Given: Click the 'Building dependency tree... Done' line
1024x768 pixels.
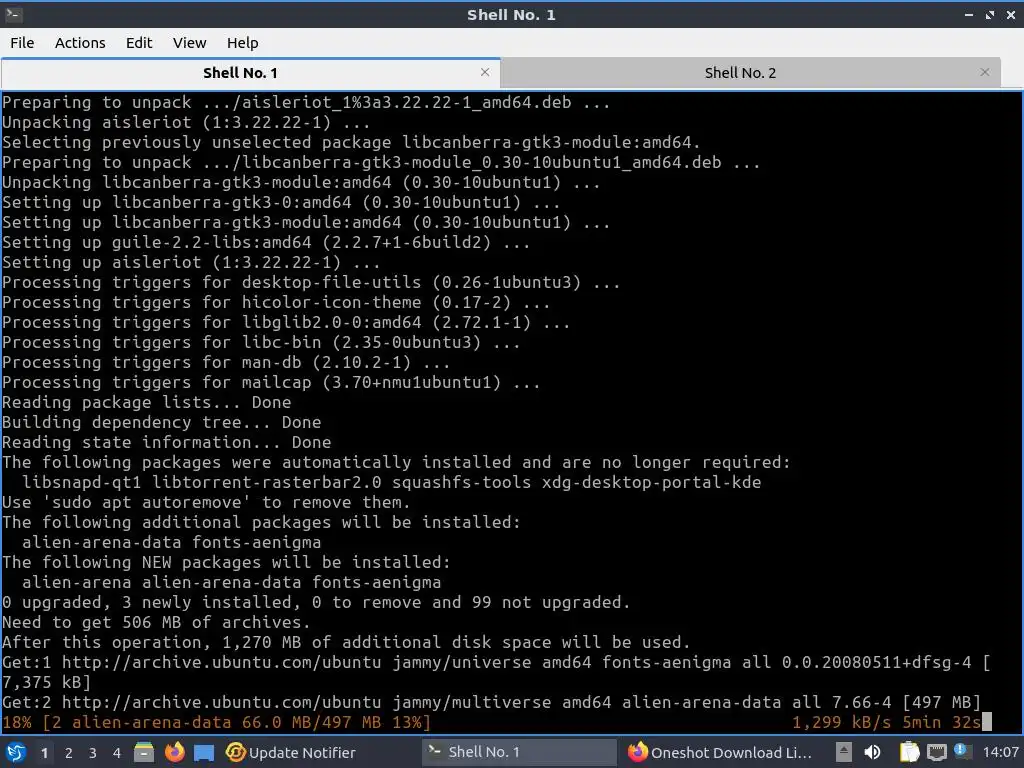Looking at the screenshot, I should (161, 423).
